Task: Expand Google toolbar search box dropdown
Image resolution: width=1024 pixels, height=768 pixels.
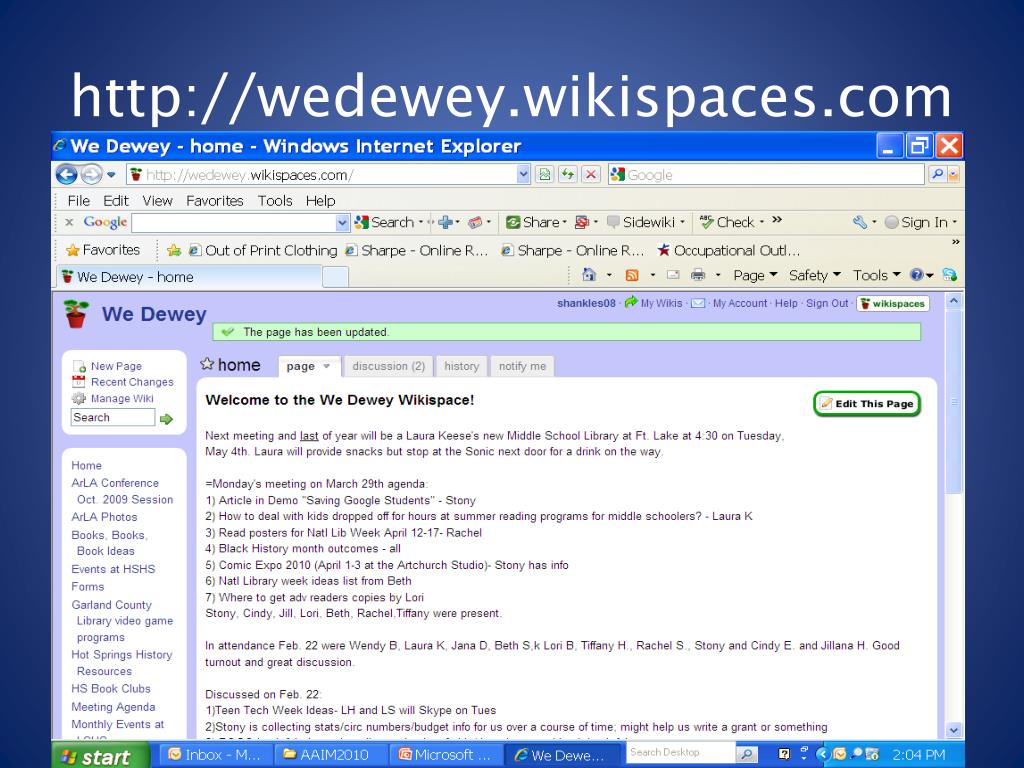Action: 342,223
